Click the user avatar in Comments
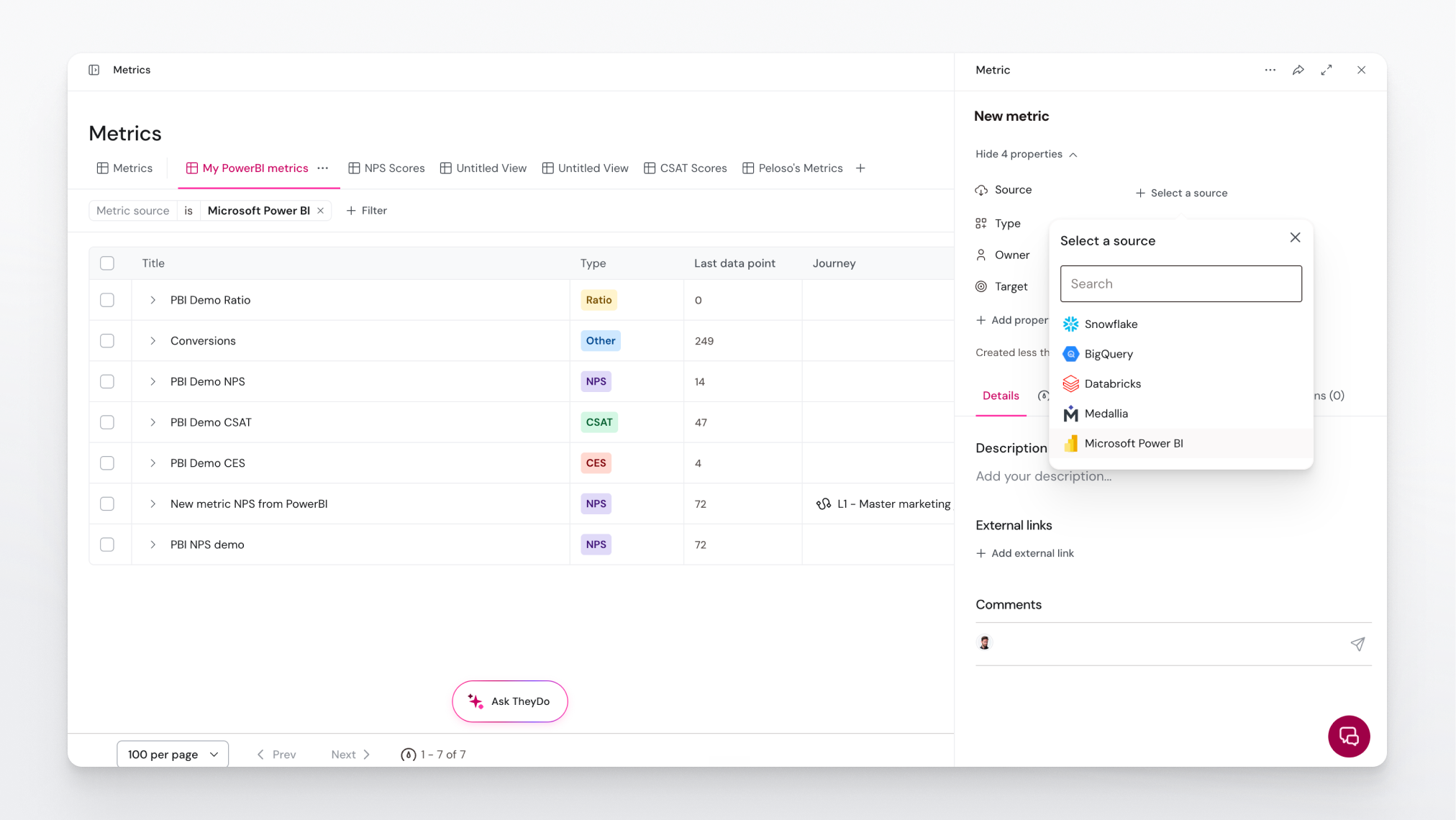The image size is (1456, 820). tap(985, 643)
